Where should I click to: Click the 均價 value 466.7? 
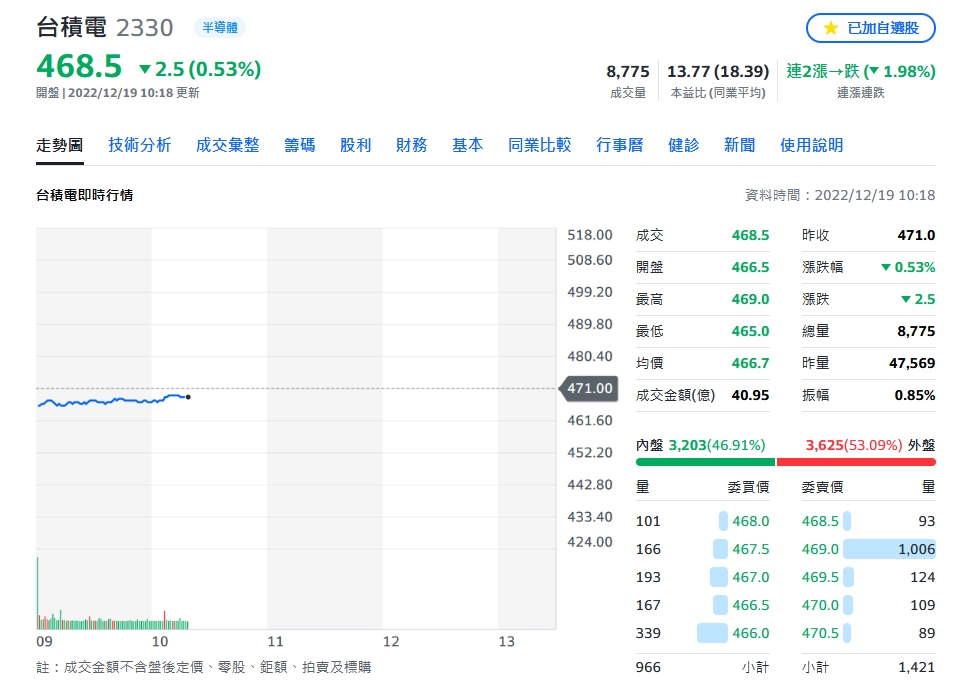[750, 363]
